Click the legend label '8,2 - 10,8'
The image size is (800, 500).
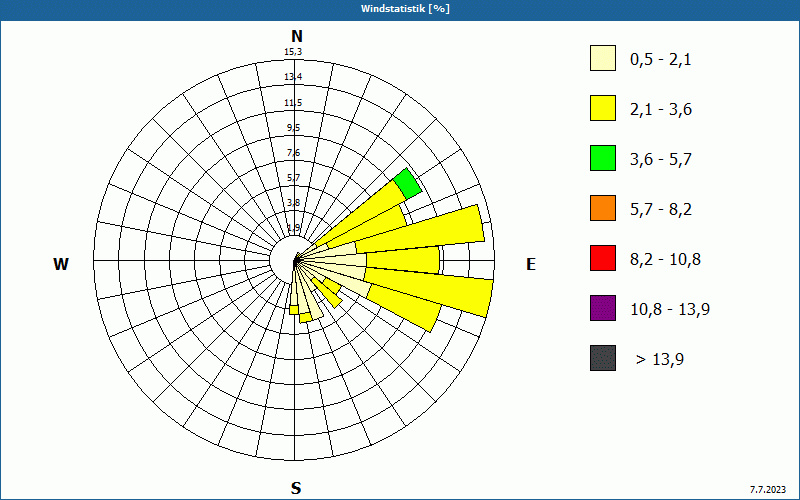point(665,260)
